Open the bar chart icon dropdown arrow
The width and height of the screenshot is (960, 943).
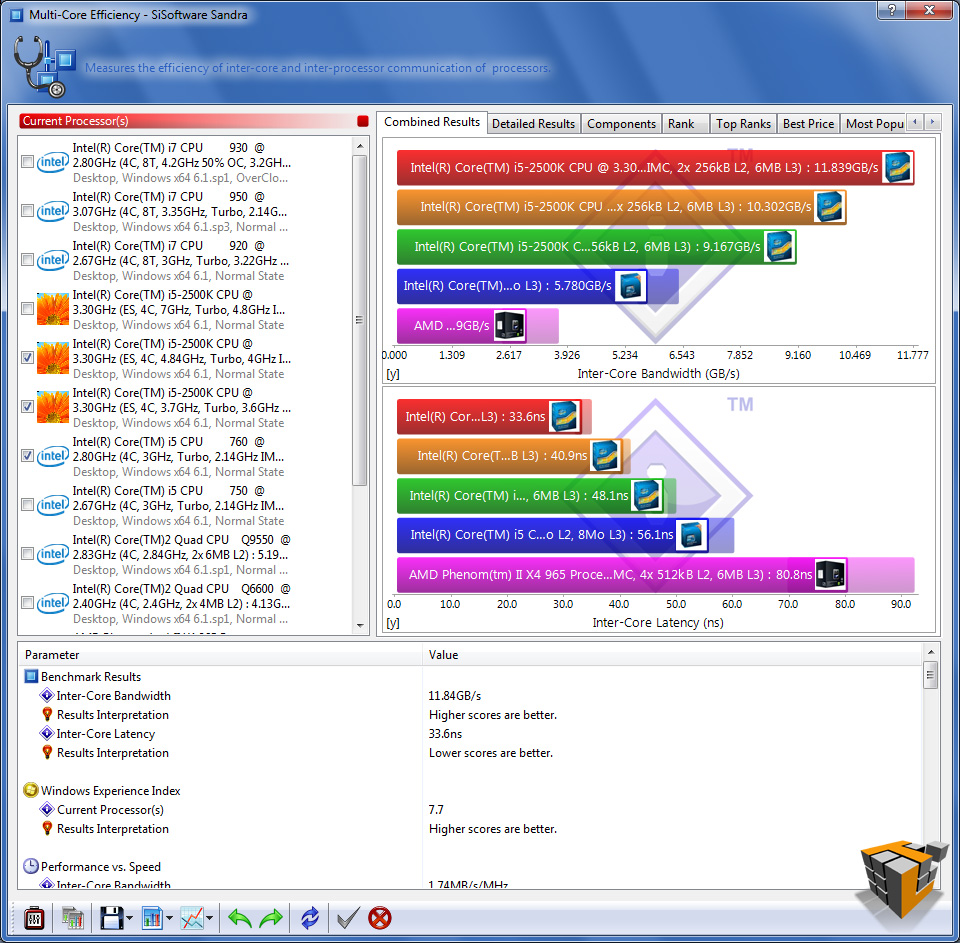click(169, 919)
